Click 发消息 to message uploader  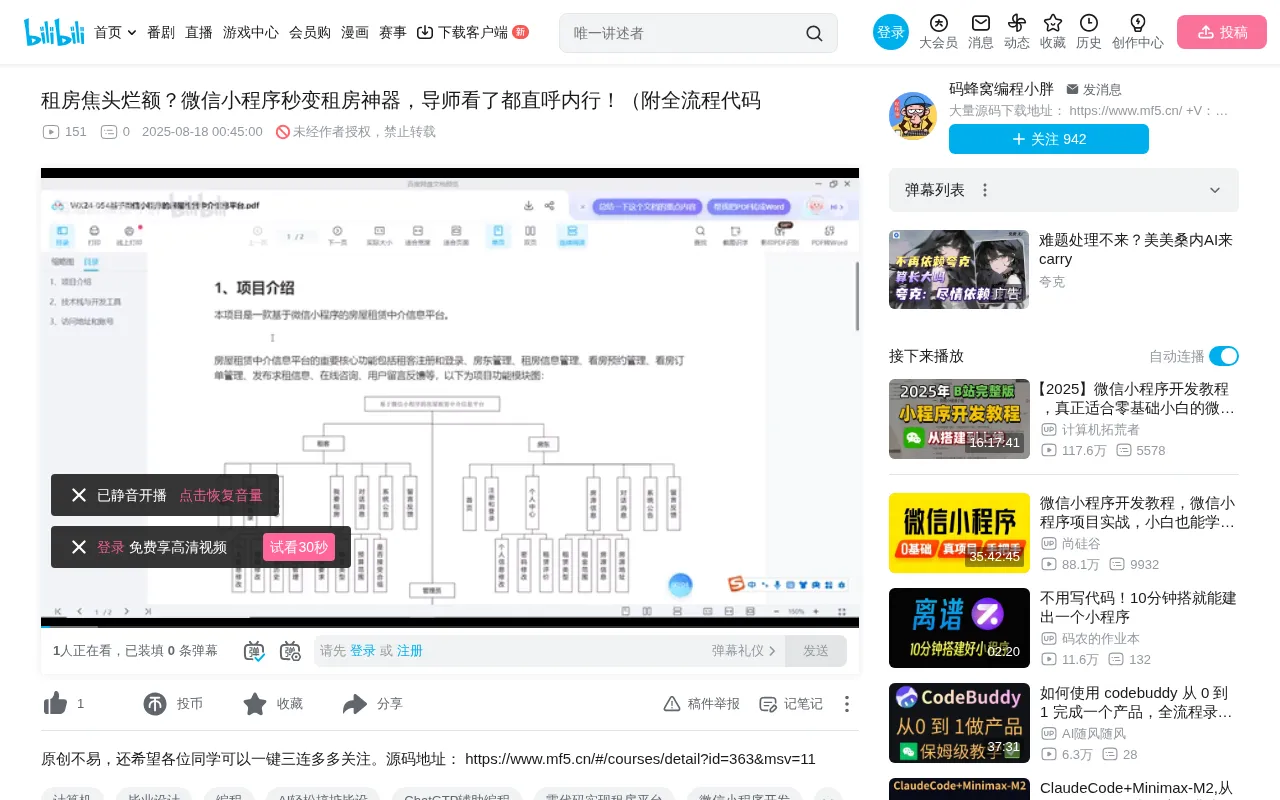pyautogui.click(x=1094, y=89)
